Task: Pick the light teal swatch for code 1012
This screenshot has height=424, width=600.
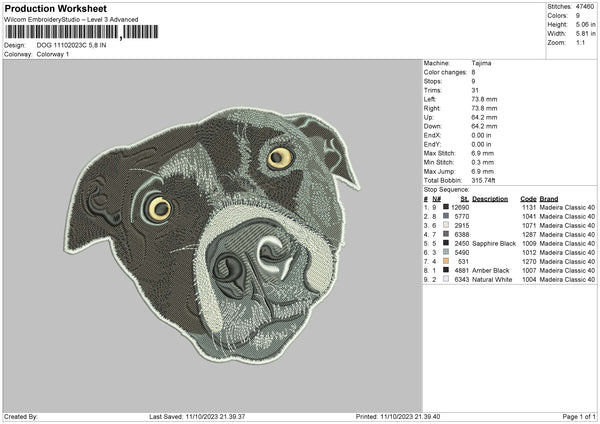Action: (x=446, y=252)
